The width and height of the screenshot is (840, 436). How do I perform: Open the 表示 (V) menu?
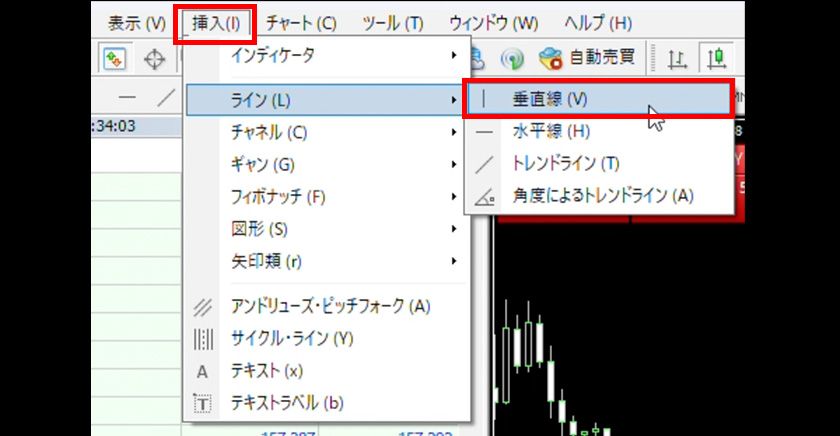tap(138, 23)
